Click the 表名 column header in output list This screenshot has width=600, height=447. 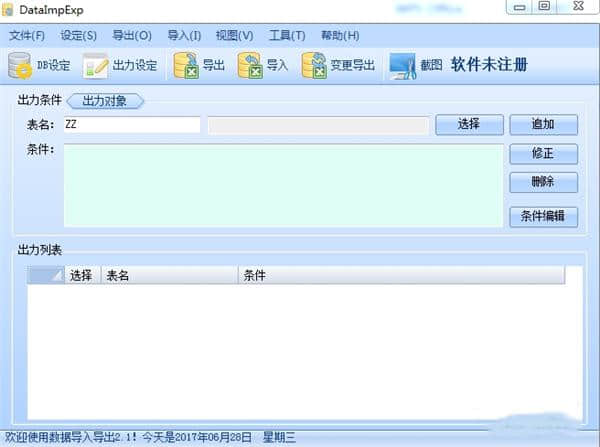(169, 275)
